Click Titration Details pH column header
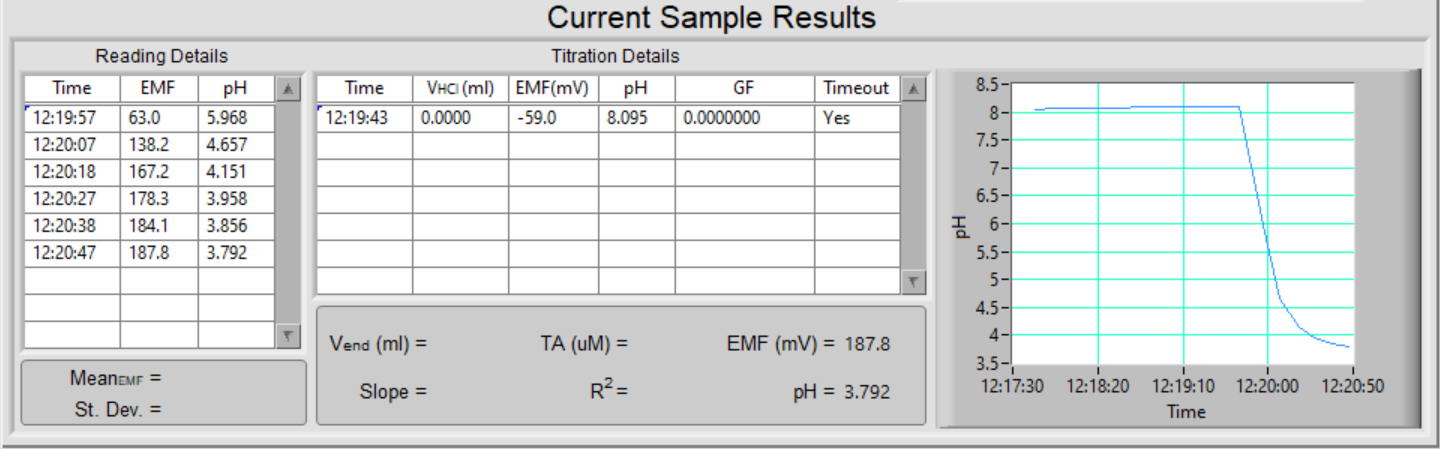This screenshot has height=449, width=1440. click(x=635, y=88)
